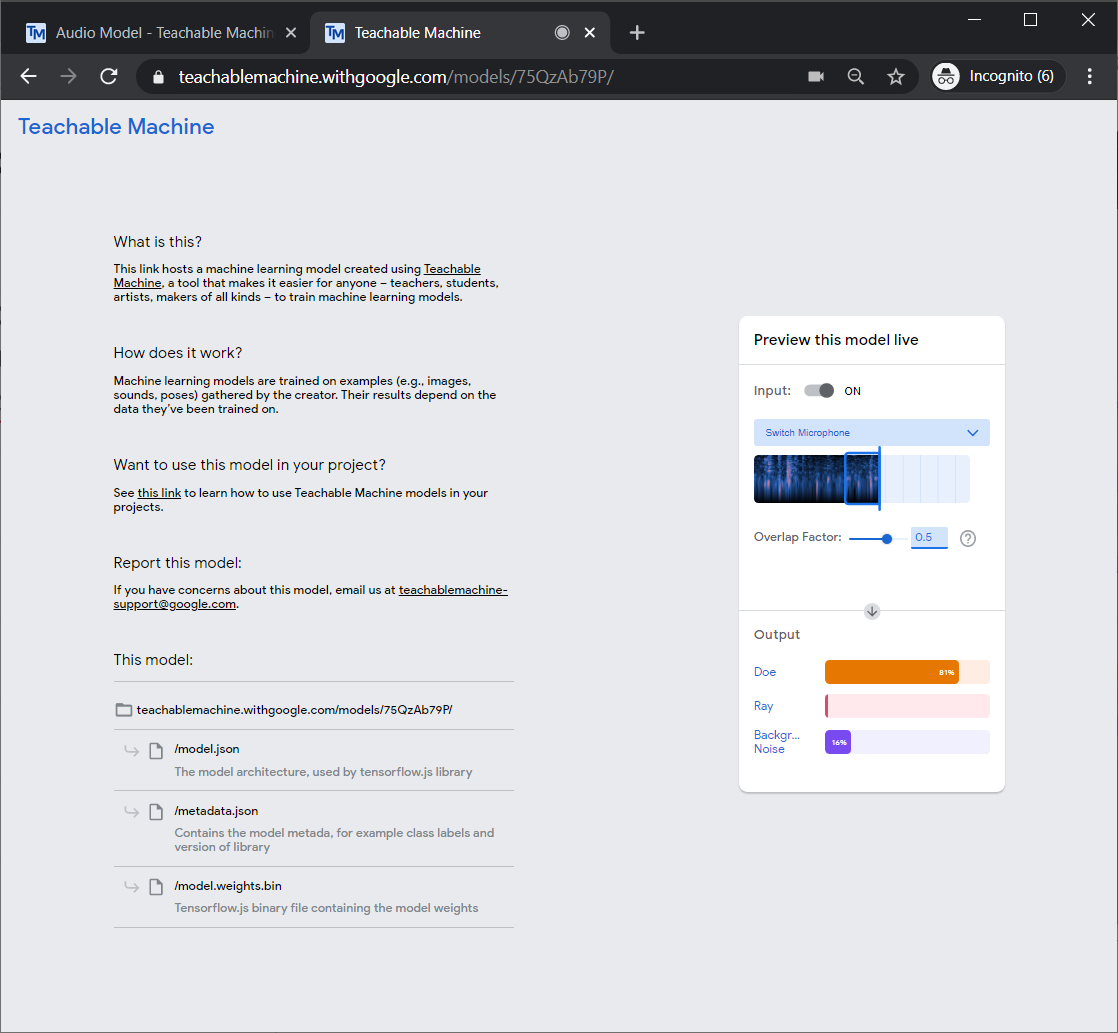
Task: Click the /model.weights.bin file name
Action: (x=228, y=886)
